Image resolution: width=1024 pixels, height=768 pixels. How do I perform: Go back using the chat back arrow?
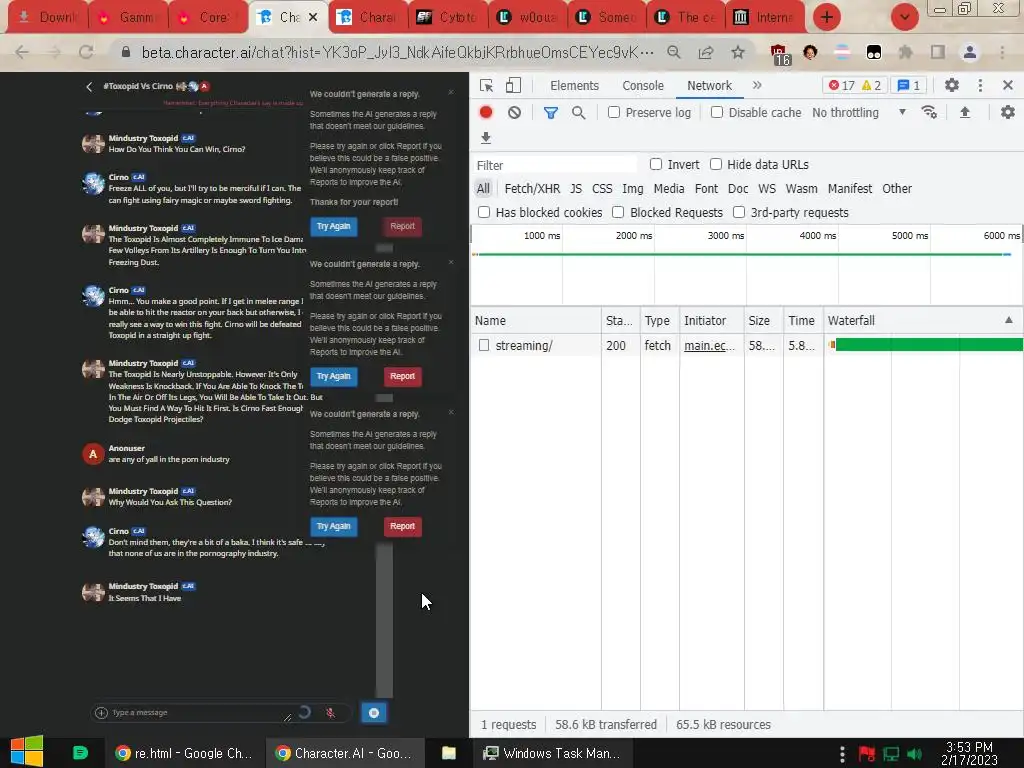pos(89,86)
